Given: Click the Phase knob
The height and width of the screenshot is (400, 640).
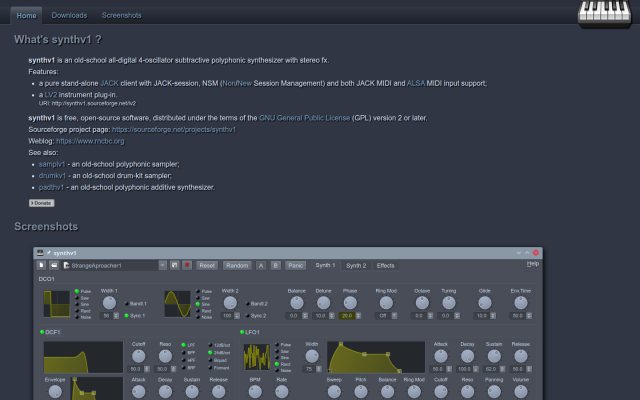Looking at the screenshot, I should (350, 303).
